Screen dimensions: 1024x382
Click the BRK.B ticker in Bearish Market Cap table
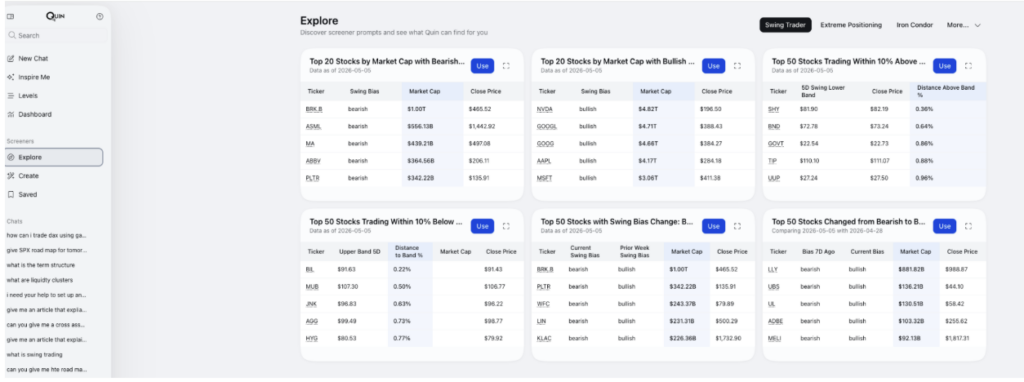click(314, 108)
